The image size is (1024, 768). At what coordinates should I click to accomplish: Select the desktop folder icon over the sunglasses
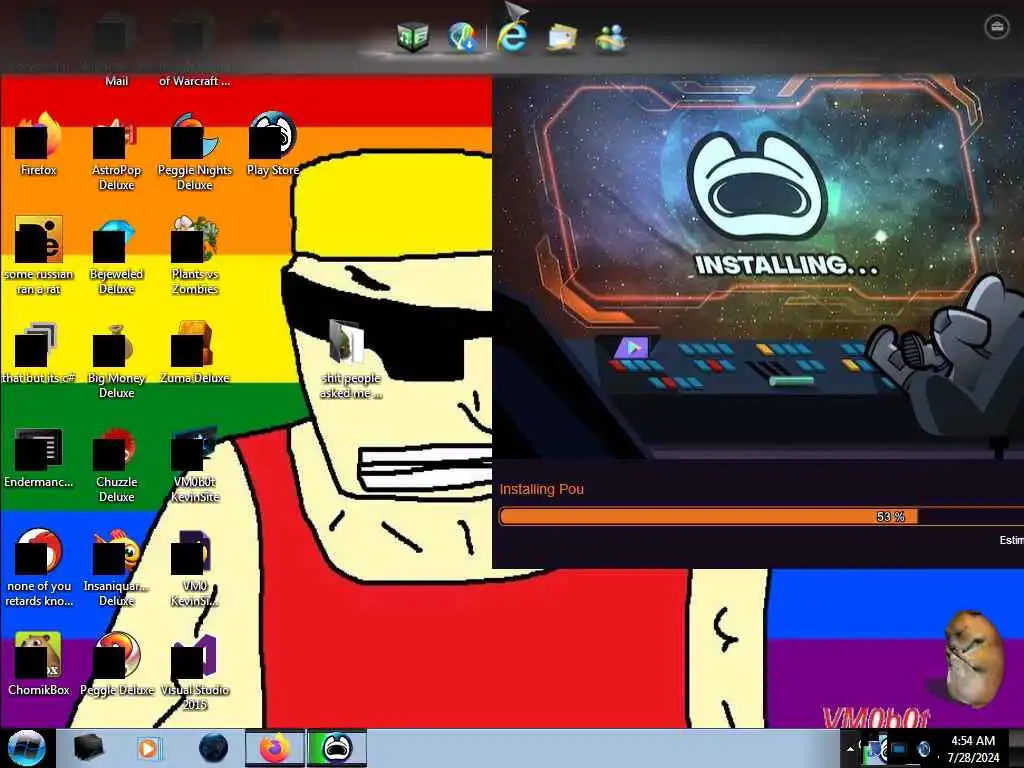pos(351,359)
